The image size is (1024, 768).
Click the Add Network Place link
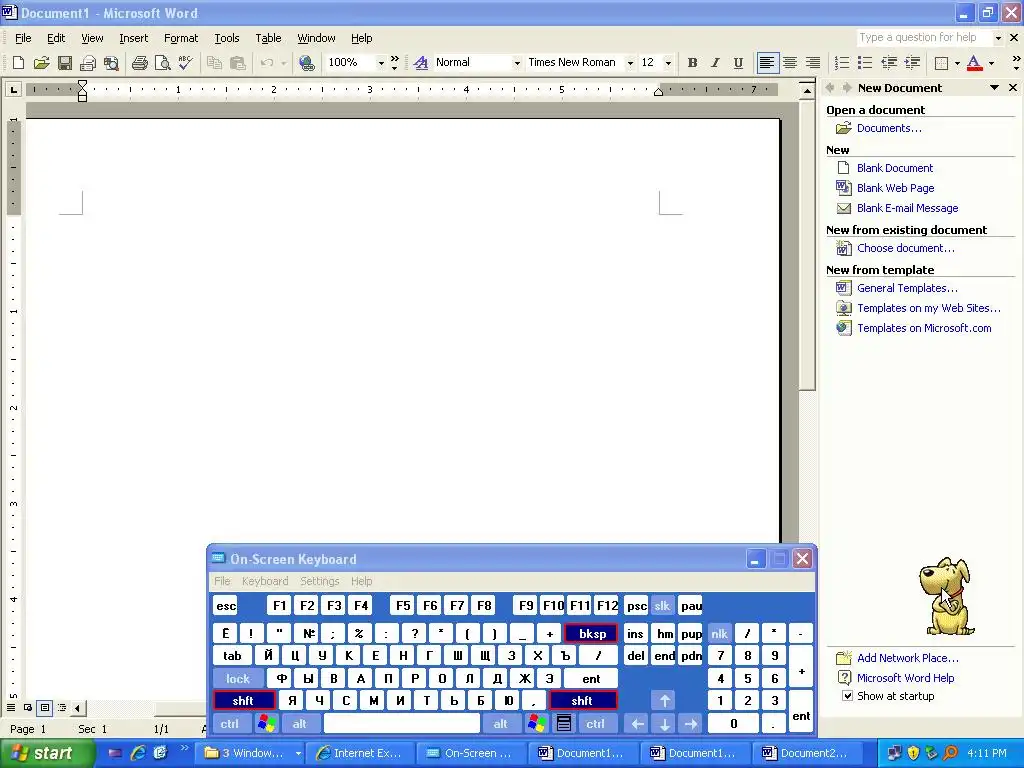pos(908,658)
